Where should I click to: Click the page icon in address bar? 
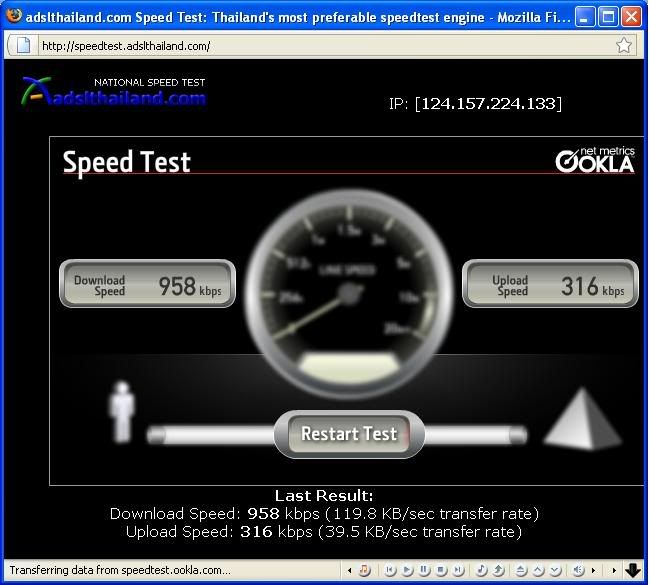pyautogui.click(x=23, y=45)
